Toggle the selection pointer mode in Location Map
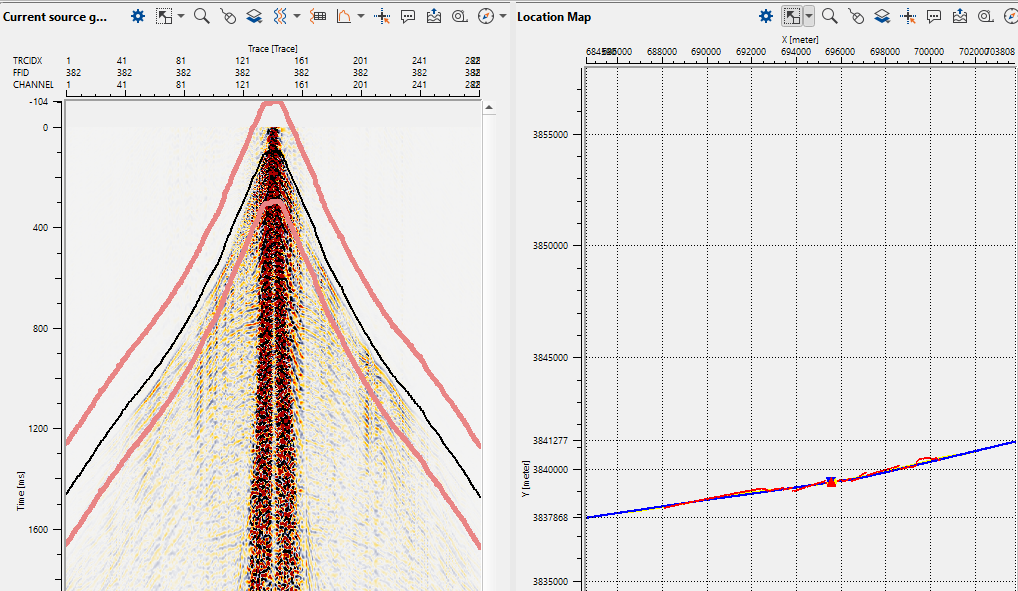1018x591 pixels. pos(792,16)
